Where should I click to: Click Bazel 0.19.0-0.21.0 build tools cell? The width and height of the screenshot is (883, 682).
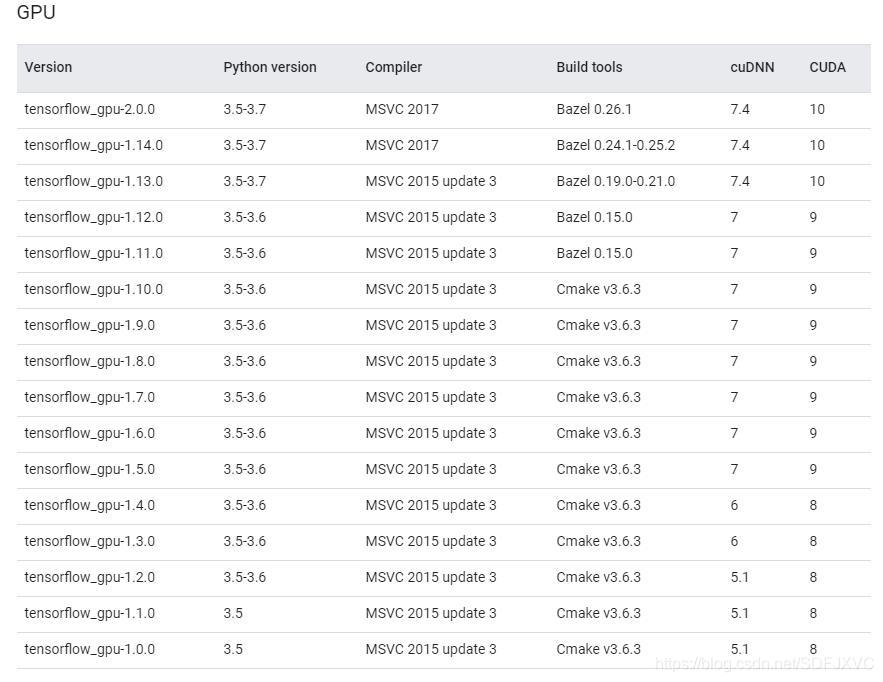[x=616, y=181]
